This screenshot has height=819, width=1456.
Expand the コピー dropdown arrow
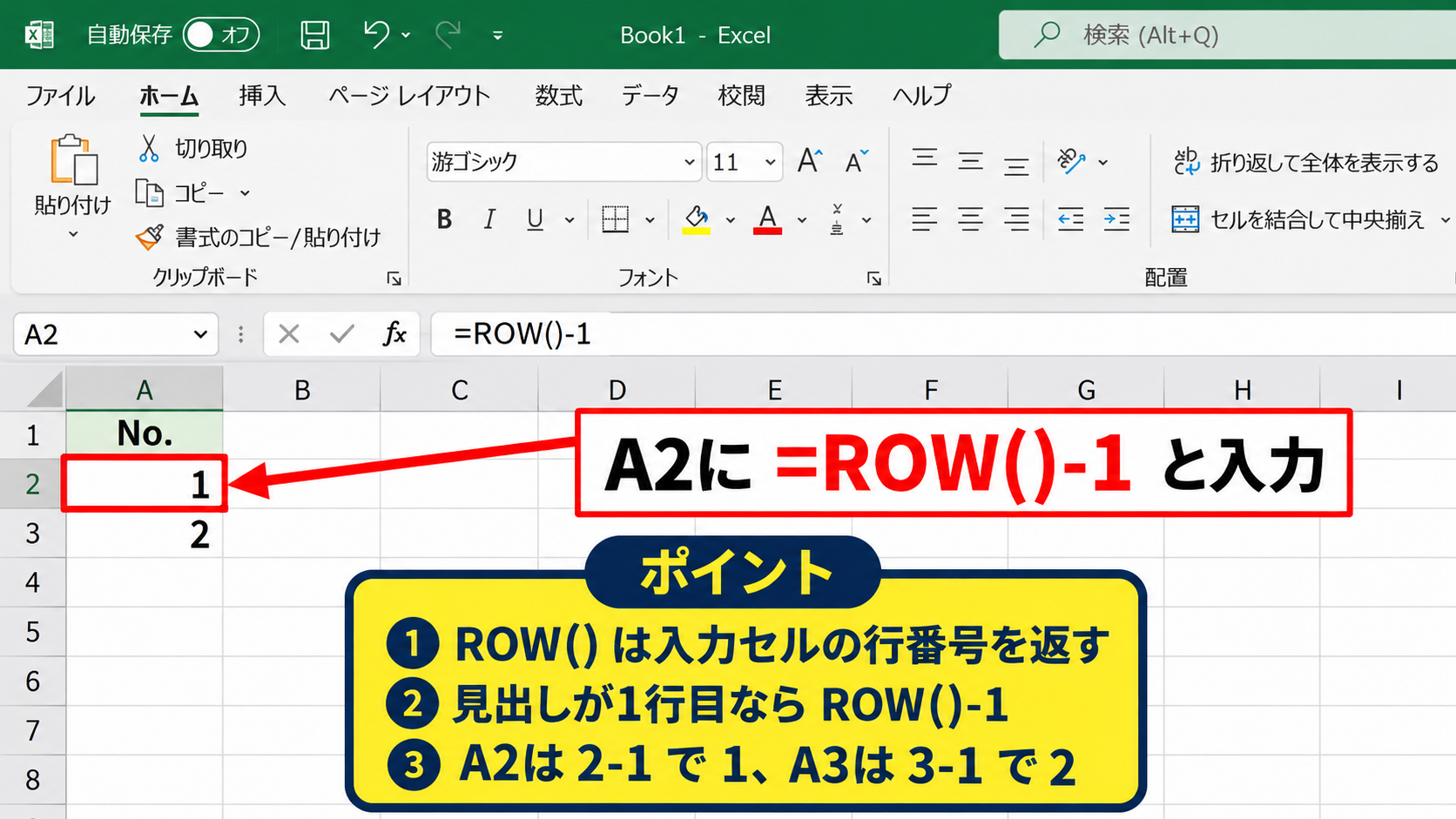click(245, 193)
